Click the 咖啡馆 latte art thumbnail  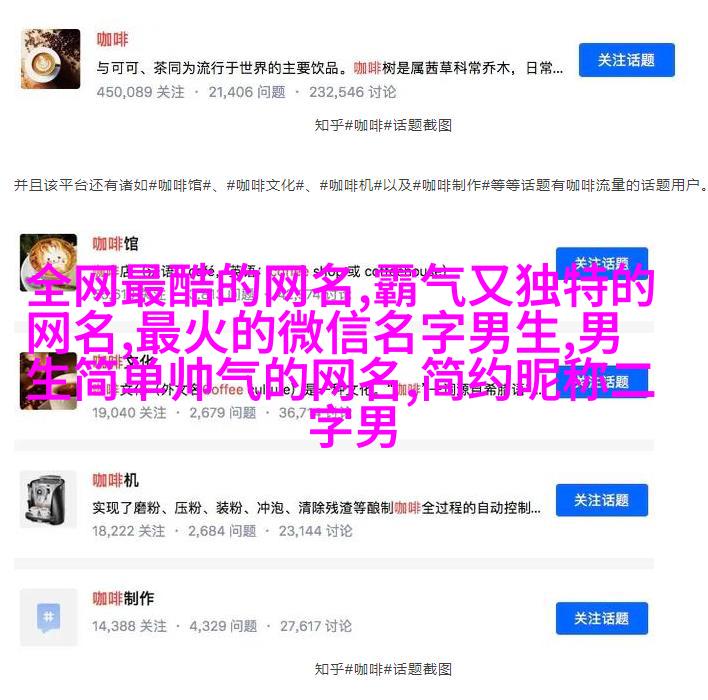tap(48, 260)
